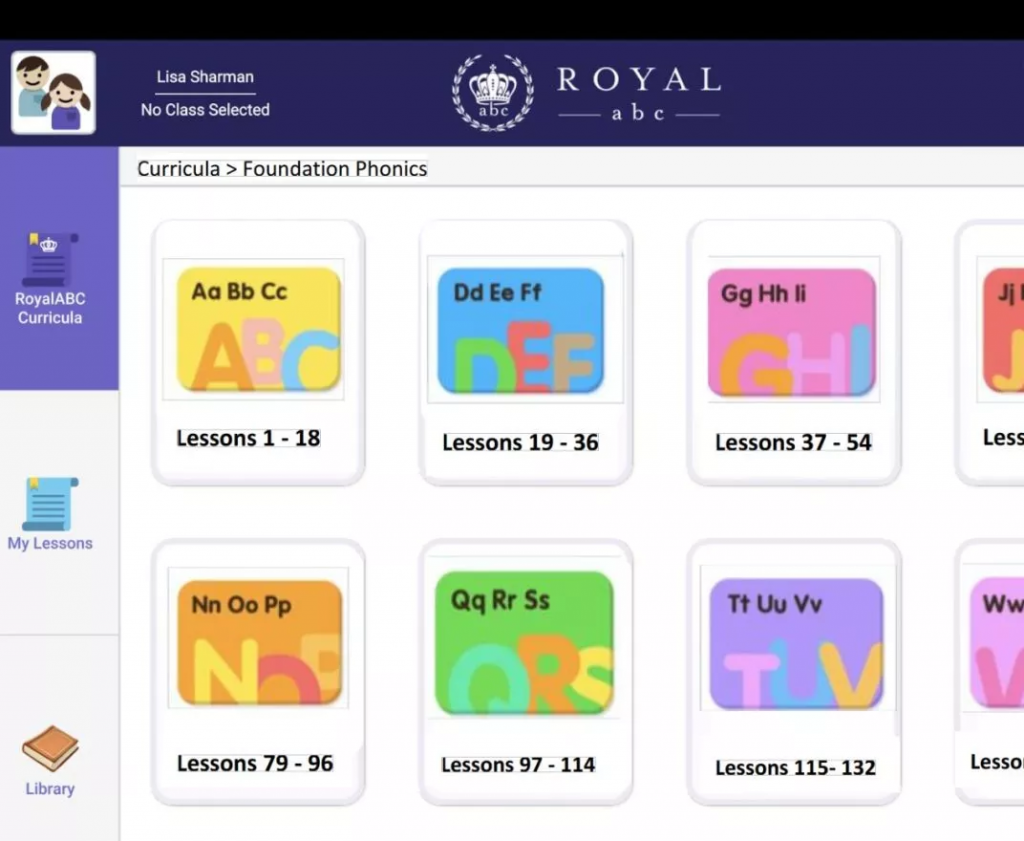
Task: Open the partially visible Ww lesson card
Action: pos(989,673)
